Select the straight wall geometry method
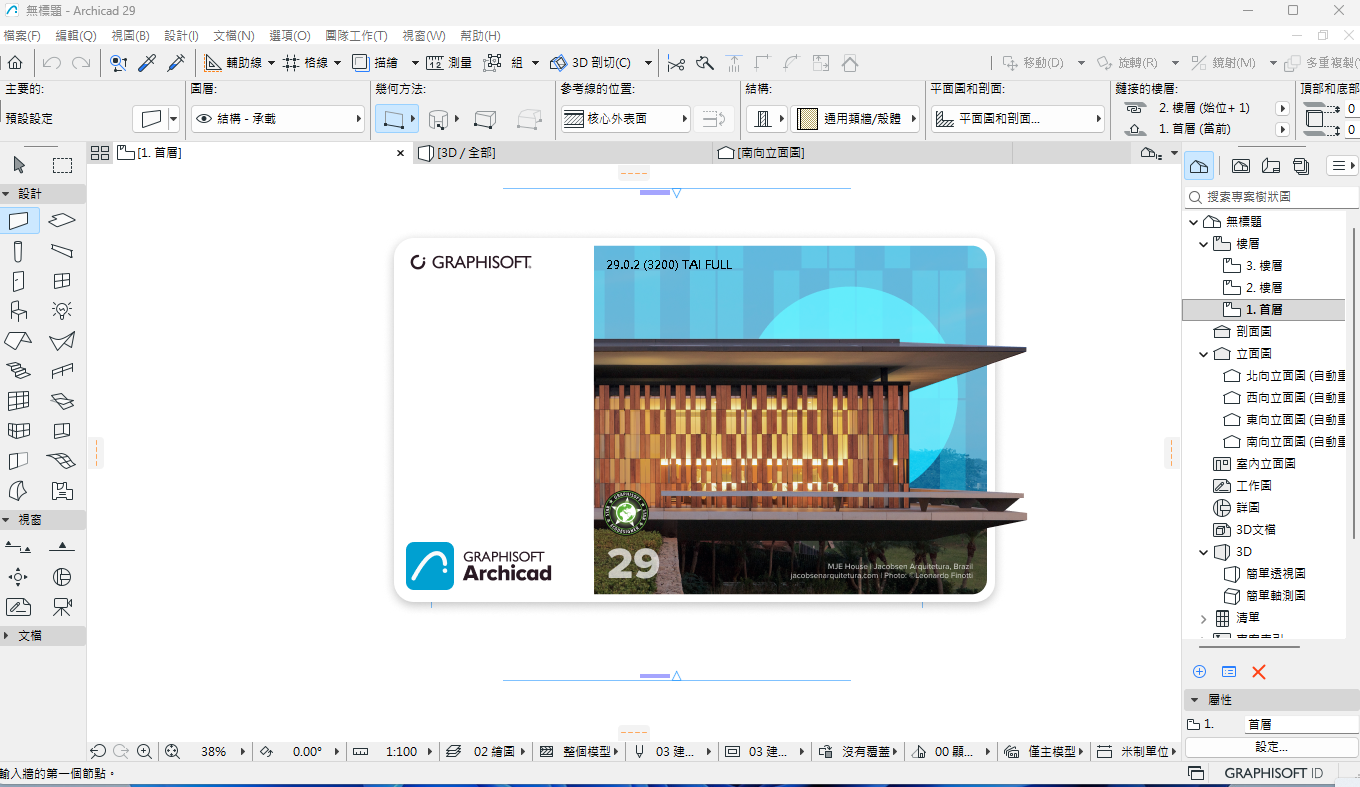Viewport: 1360px width, 787px height. 397,119
